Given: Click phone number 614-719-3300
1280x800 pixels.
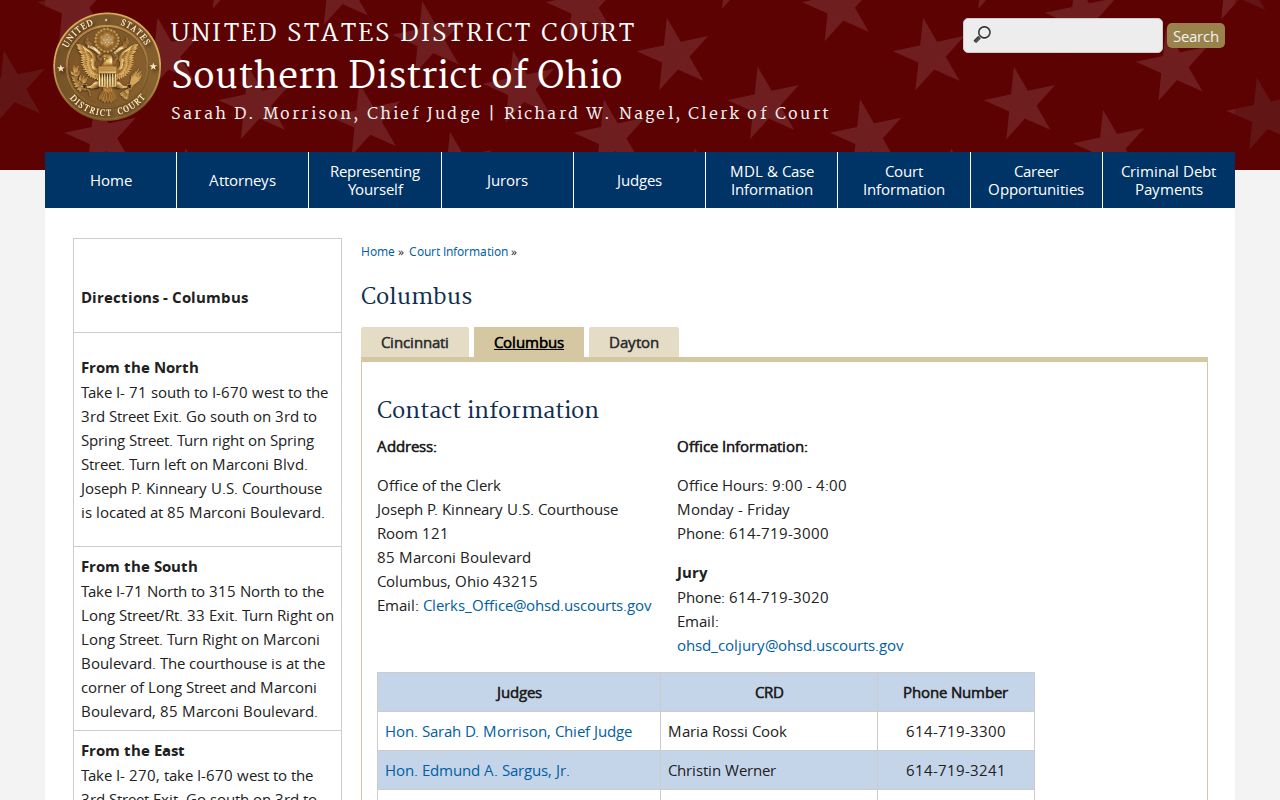Looking at the screenshot, I should click(x=956, y=731).
